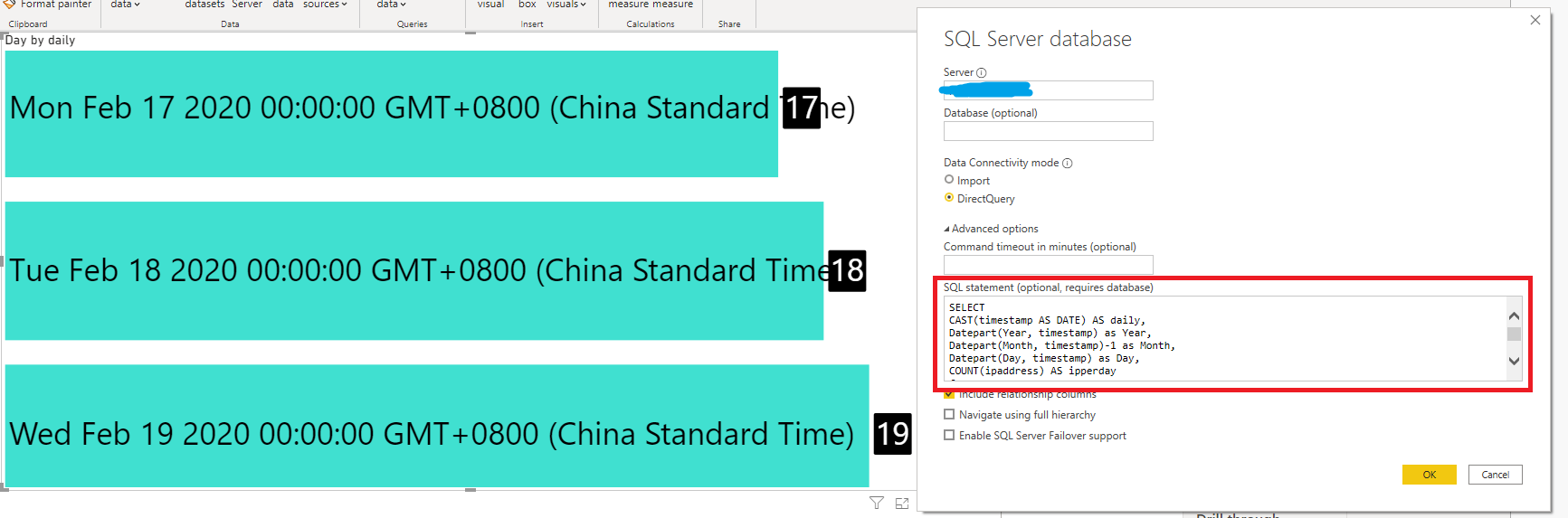Select the Tue Feb 18 2020 bar

(x=414, y=270)
